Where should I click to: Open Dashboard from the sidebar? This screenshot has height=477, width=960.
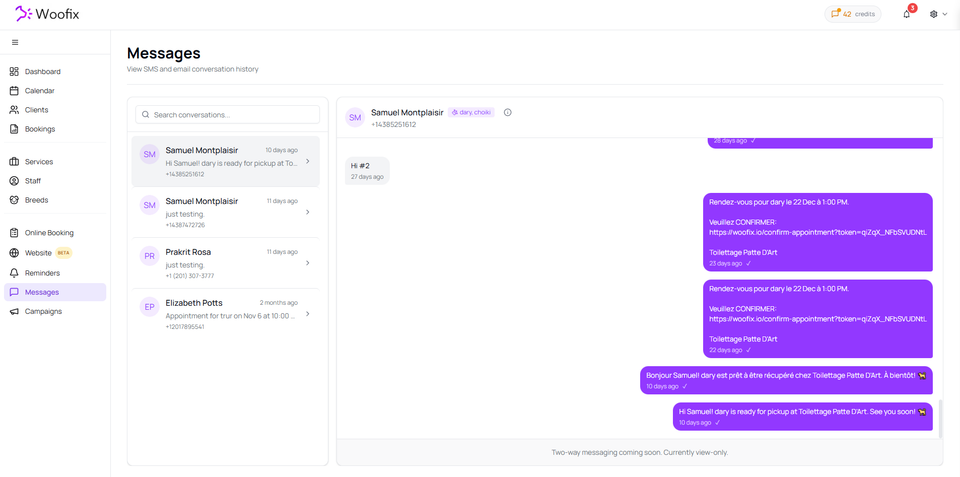click(42, 72)
